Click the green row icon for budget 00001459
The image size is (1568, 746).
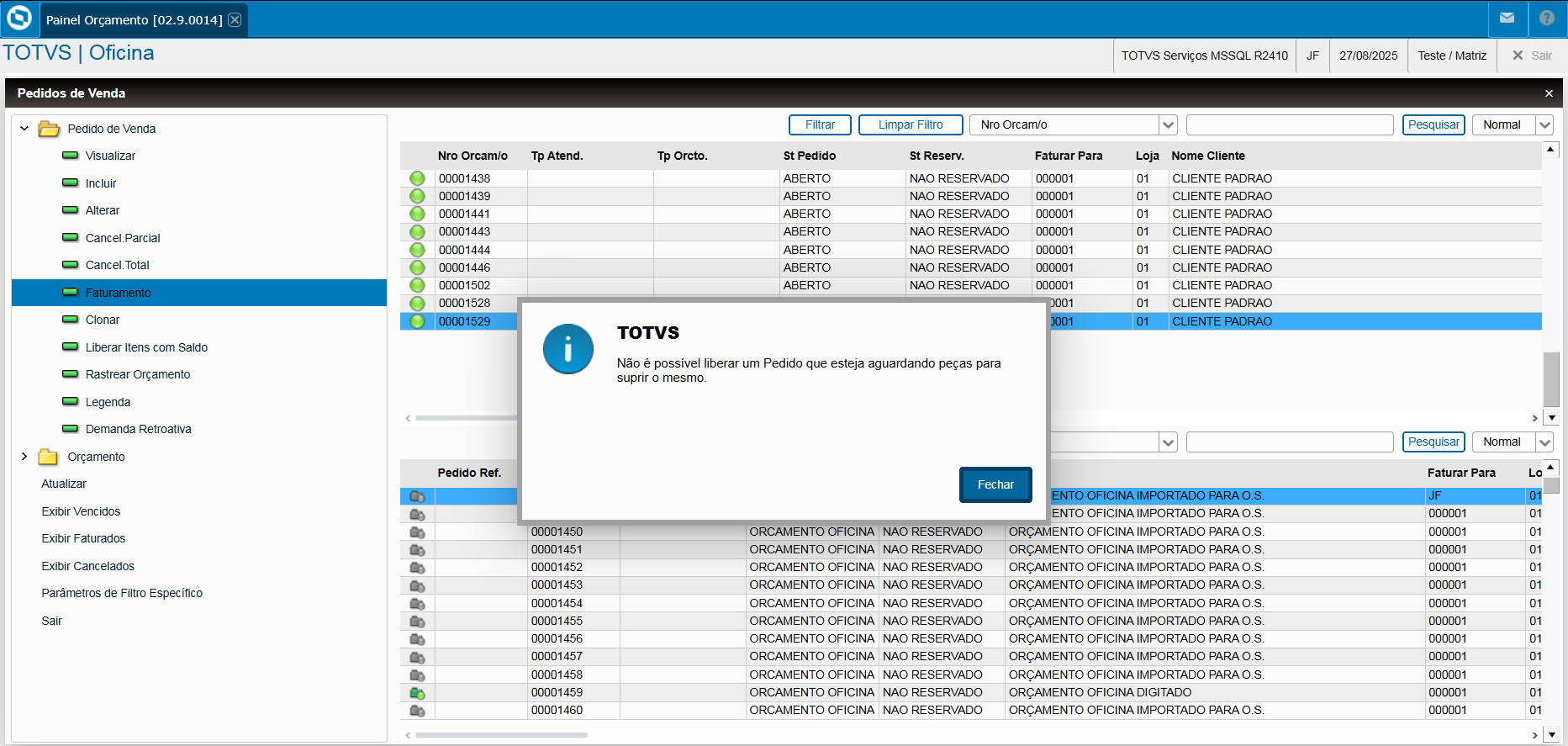tap(417, 692)
